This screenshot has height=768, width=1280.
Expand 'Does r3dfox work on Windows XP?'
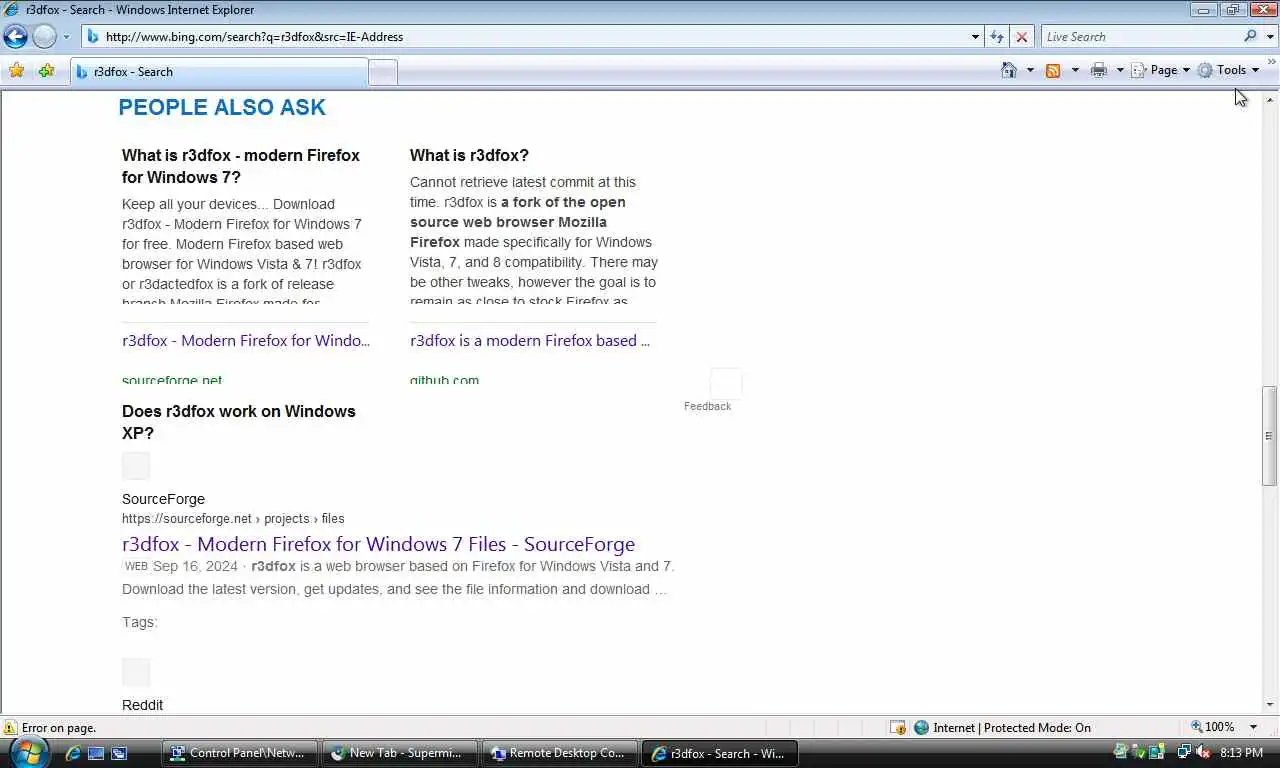pyautogui.click(x=239, y=422)
